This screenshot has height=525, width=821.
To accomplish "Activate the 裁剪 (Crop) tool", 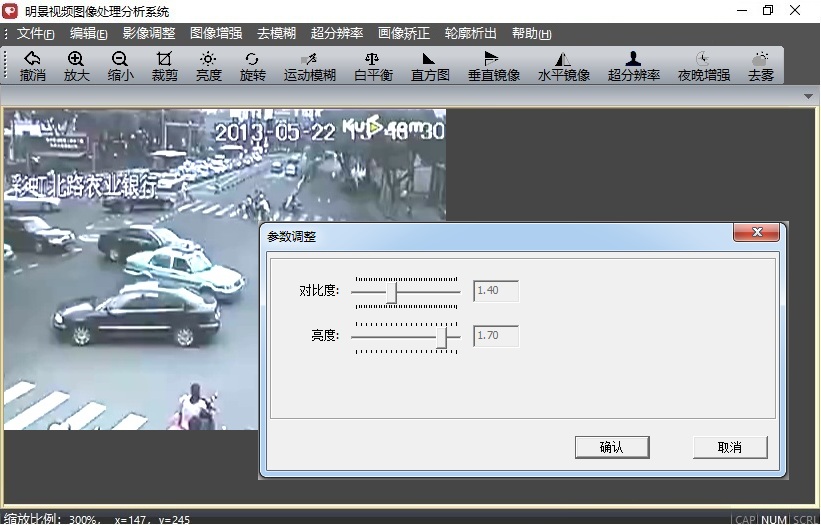I will (164, 66).
